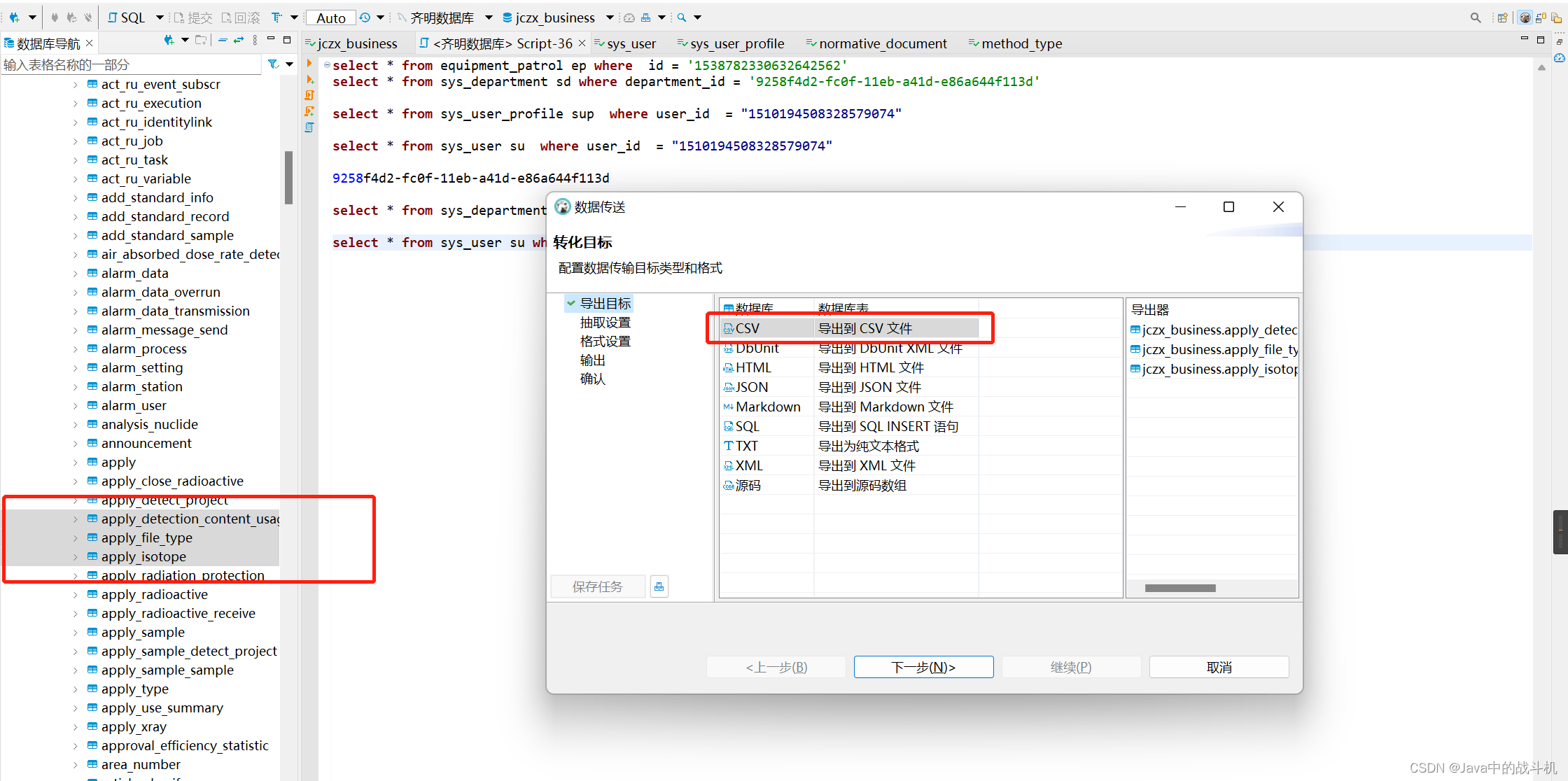
Task: Switch to the normative_document tab
Action: coord(882,43)
